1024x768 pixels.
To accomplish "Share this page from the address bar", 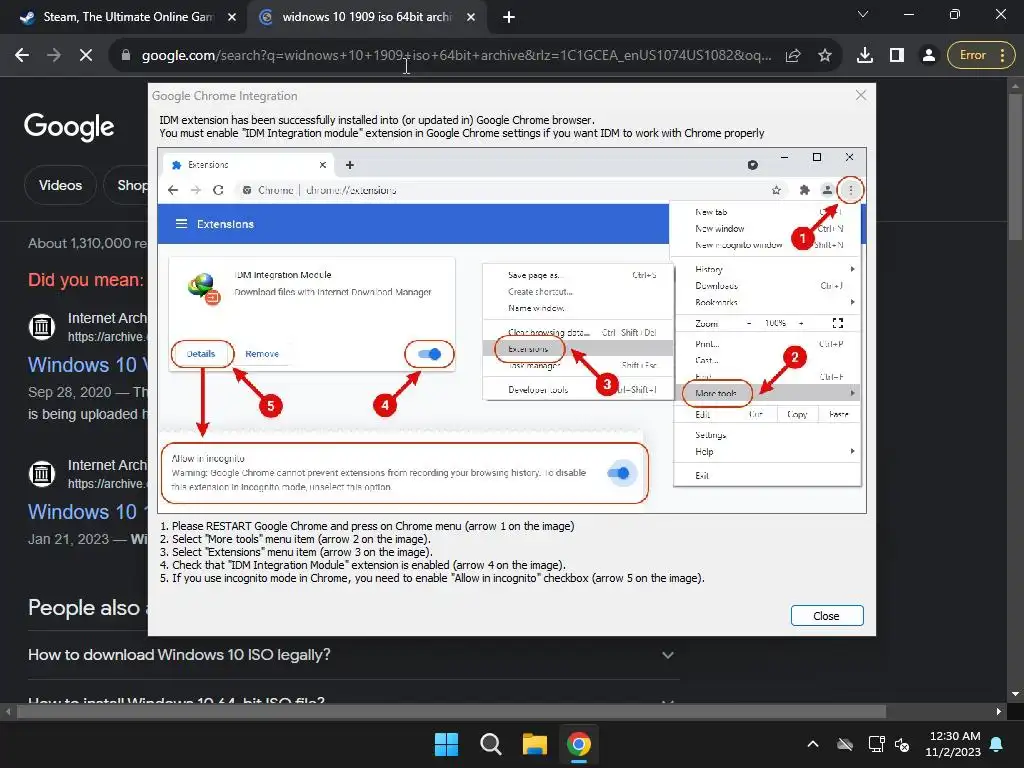I will pos(793,56).
